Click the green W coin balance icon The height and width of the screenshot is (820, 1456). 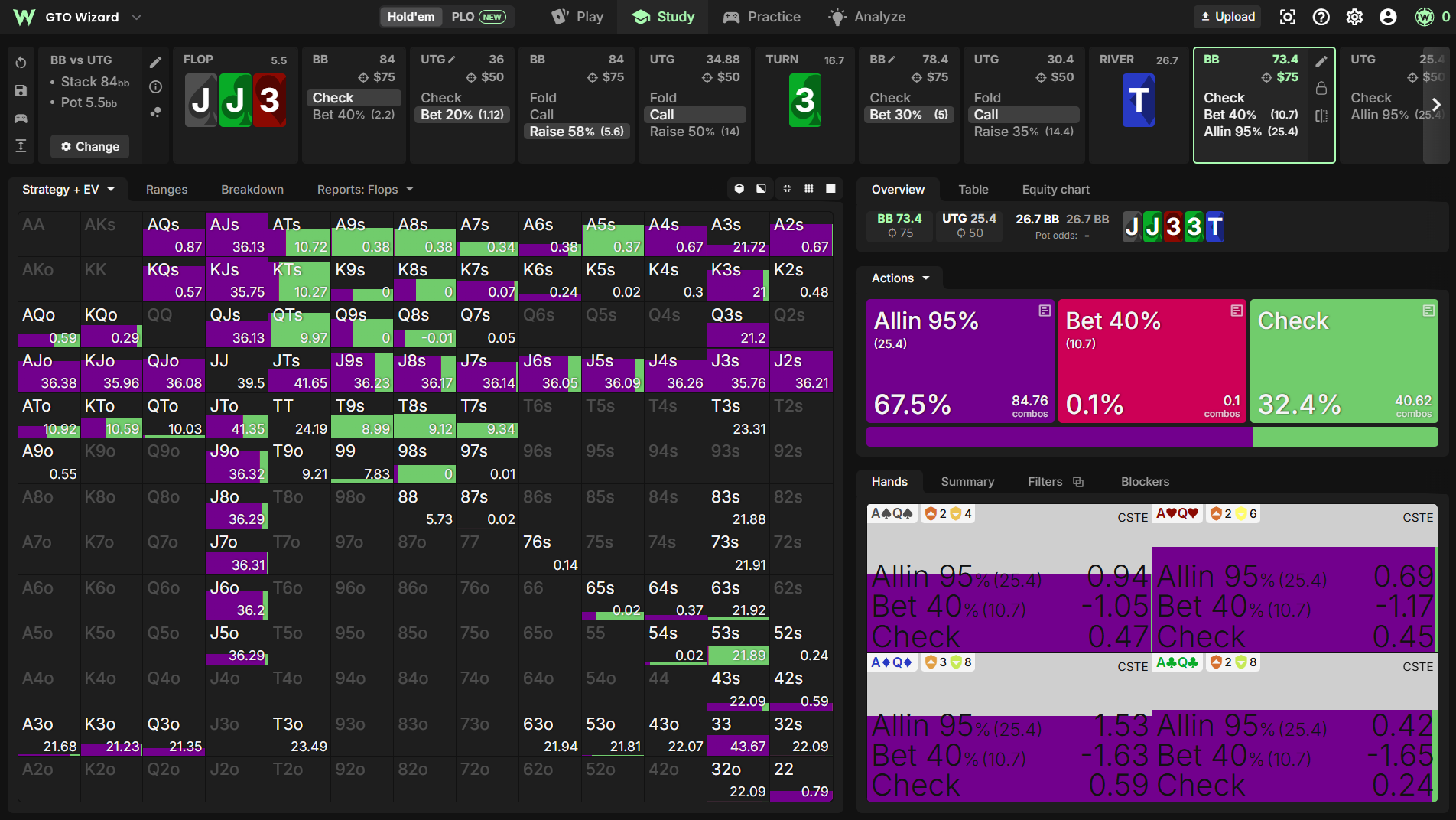click(x=1425, y=17)
